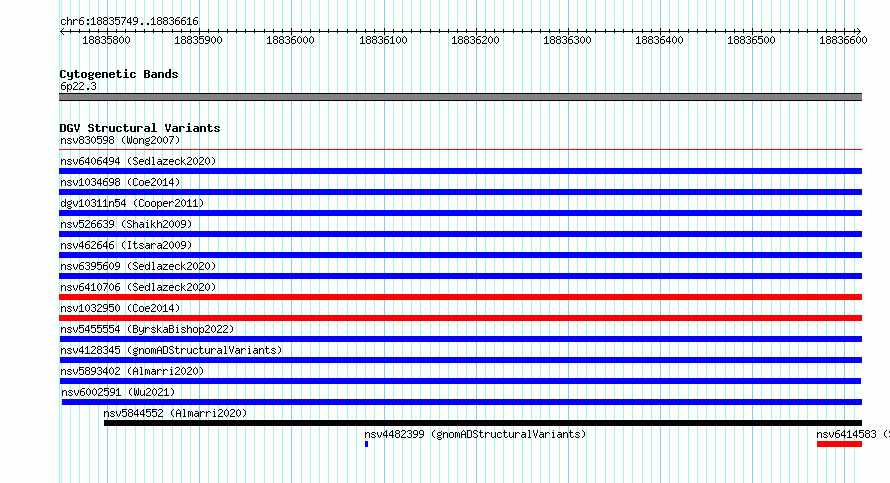The image size is (890, 483).
Task: Click ruler position 18835900
Action: pyautogui.click(x=198, y=40)
